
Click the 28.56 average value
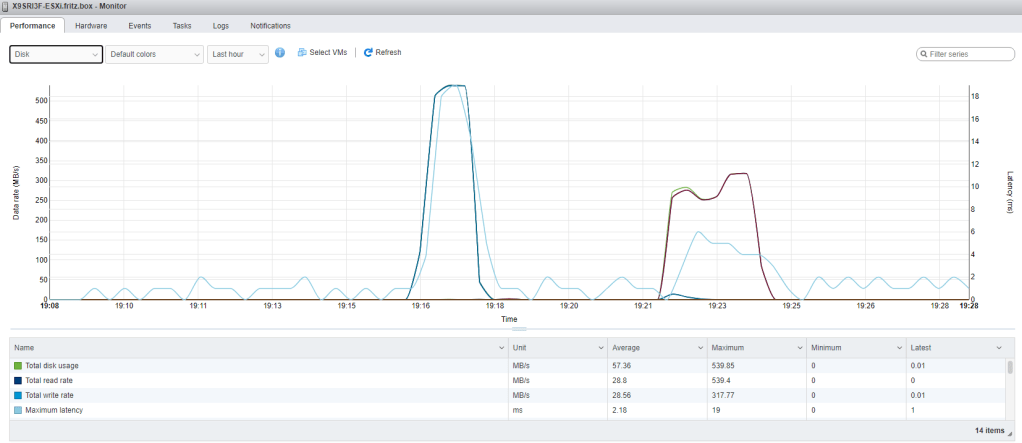click(x=621, y=395)
